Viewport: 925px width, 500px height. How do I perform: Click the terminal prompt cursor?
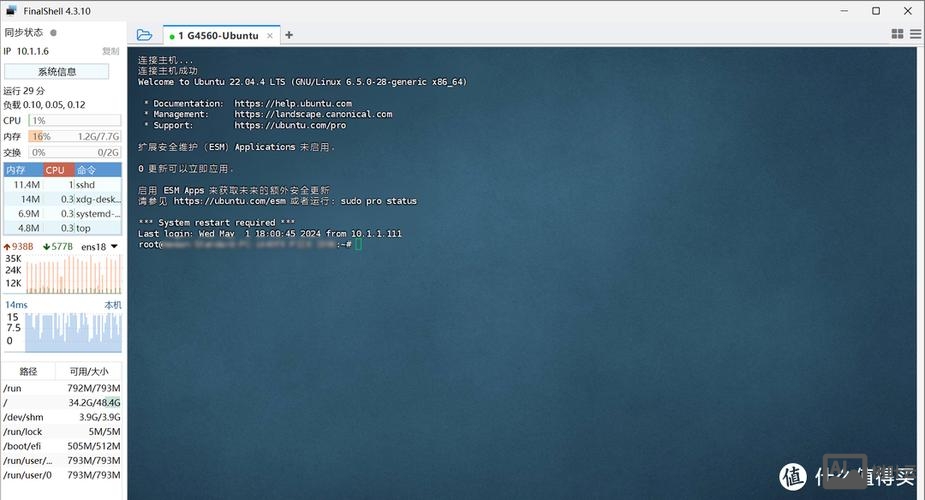359,244
